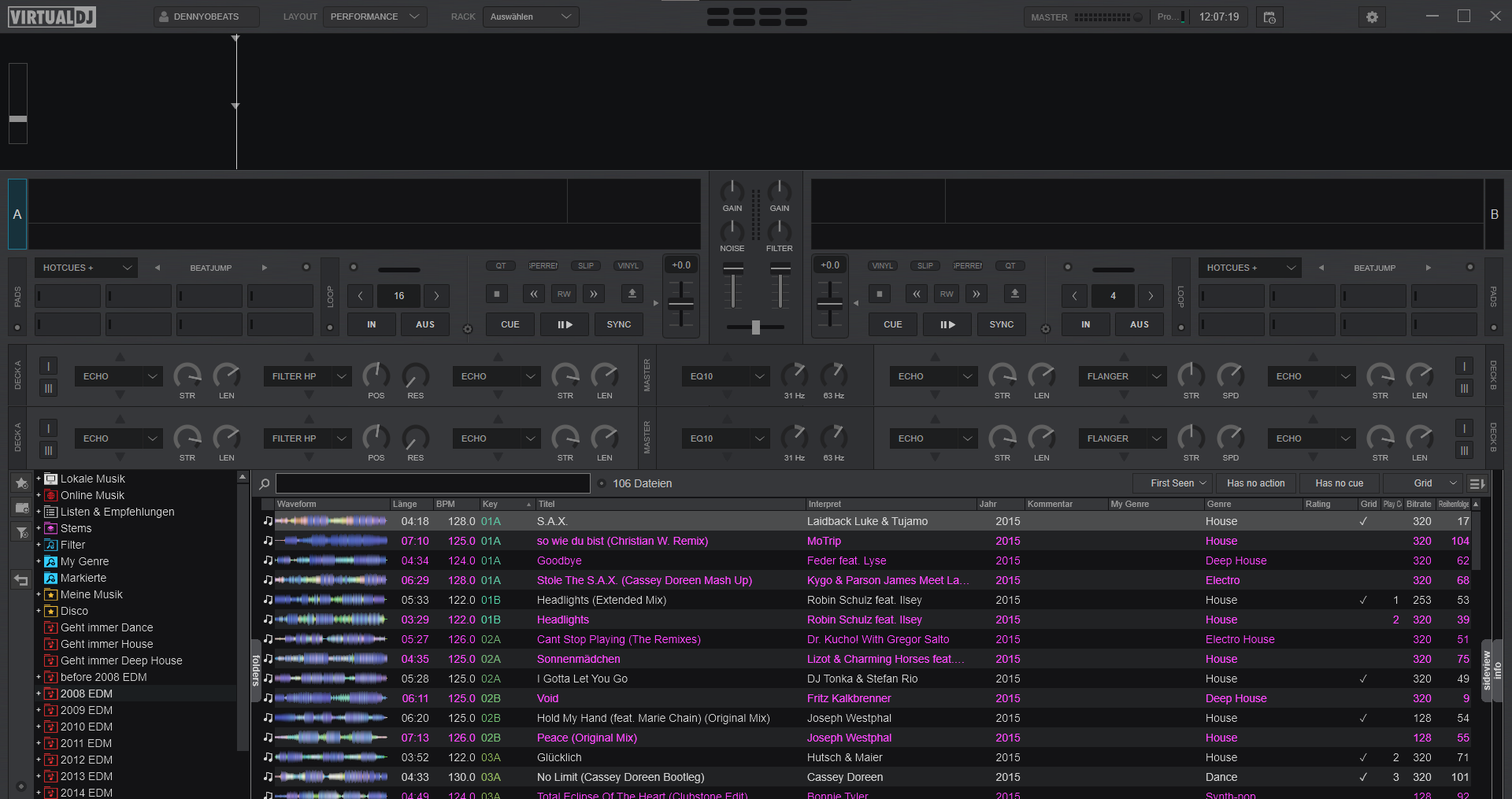This screenshot has height=799, width=1512.
Task: Select Deck A with the A button
Action: click(x=17, y=214)
